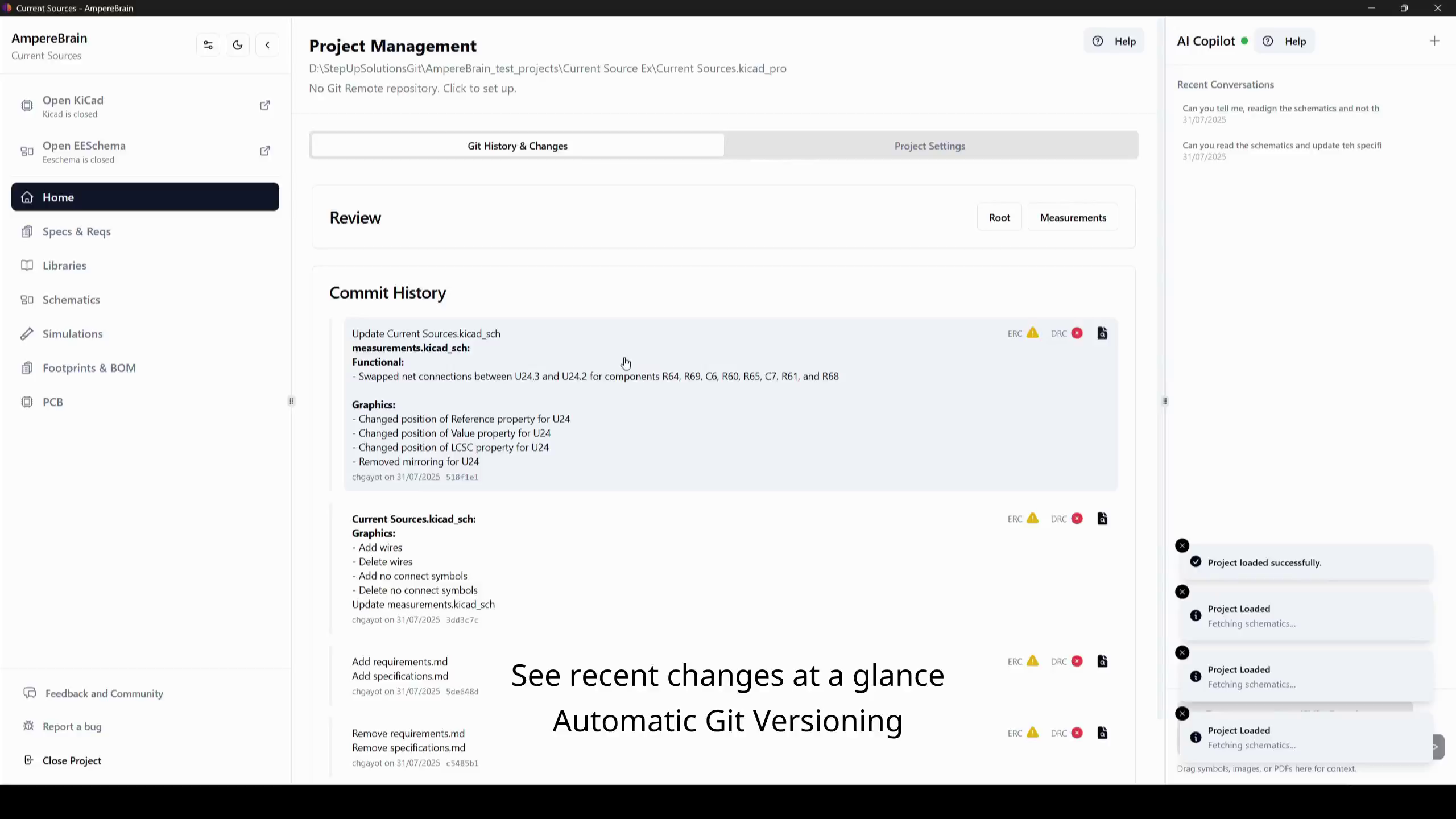Launch KiCad via Open KiCad external link icon
Screen dimensions: 1456x819
pyautogui.click(x=265, y=105)
